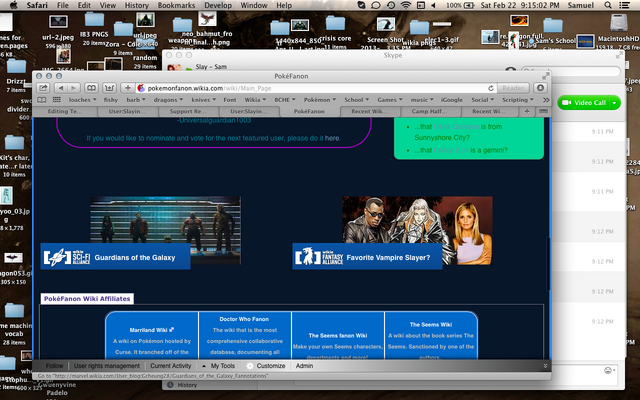This screenshot has width=640, height=400.
Task: Click the Safari share button
Action: point(43,88)
